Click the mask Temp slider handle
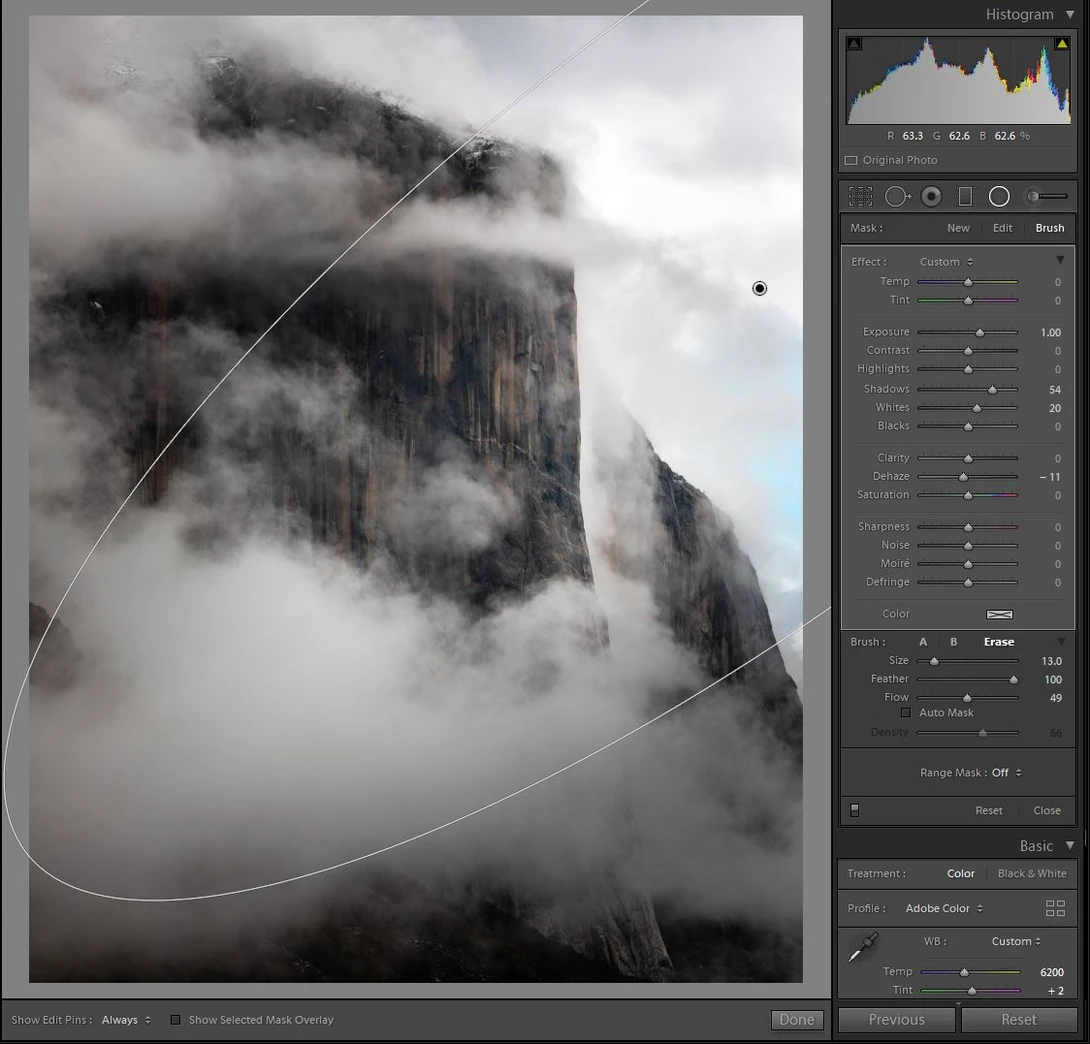The width and height of the screenshot is (1090, 1044). click(968, 282)
